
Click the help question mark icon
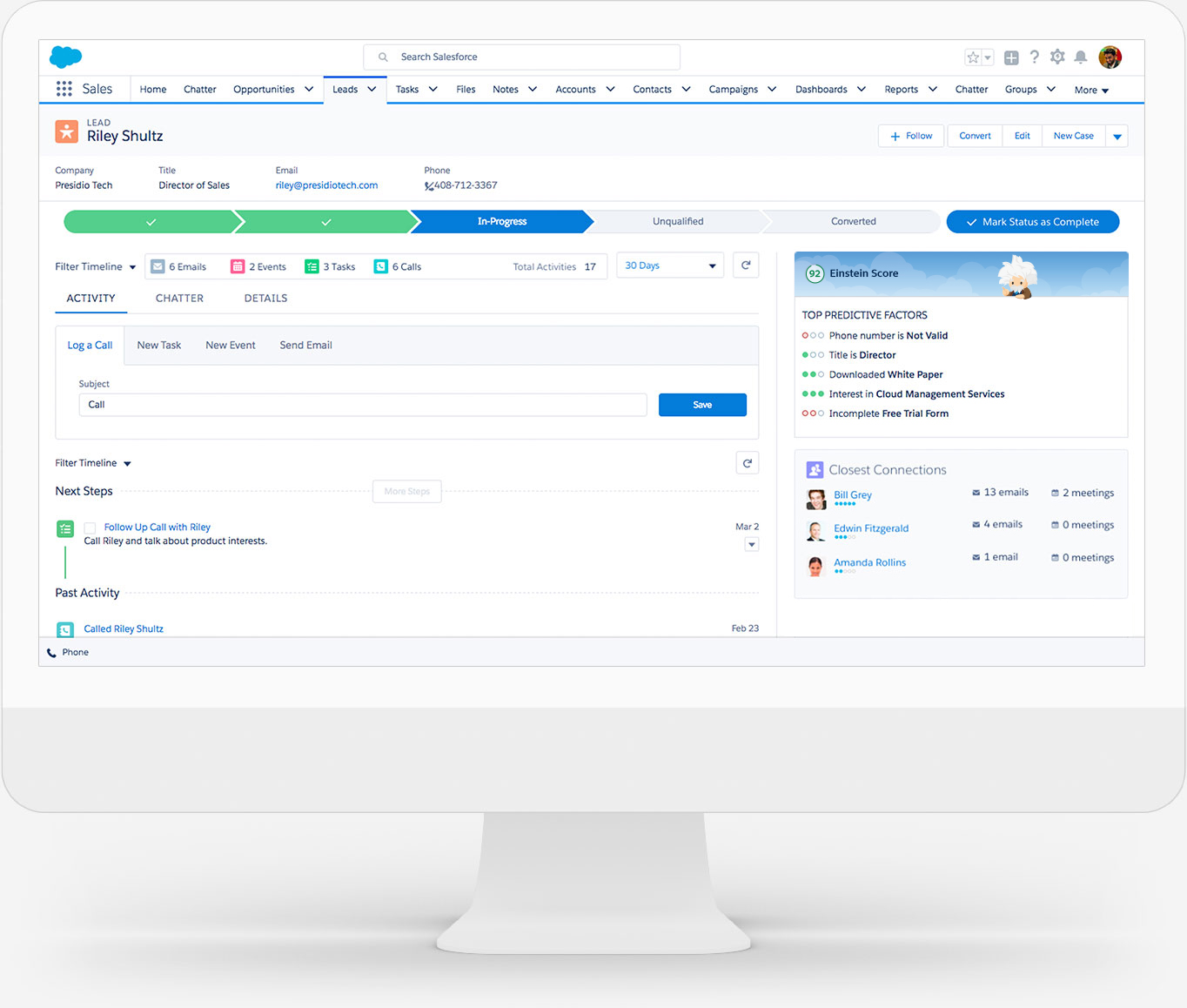coord(1034,57)
